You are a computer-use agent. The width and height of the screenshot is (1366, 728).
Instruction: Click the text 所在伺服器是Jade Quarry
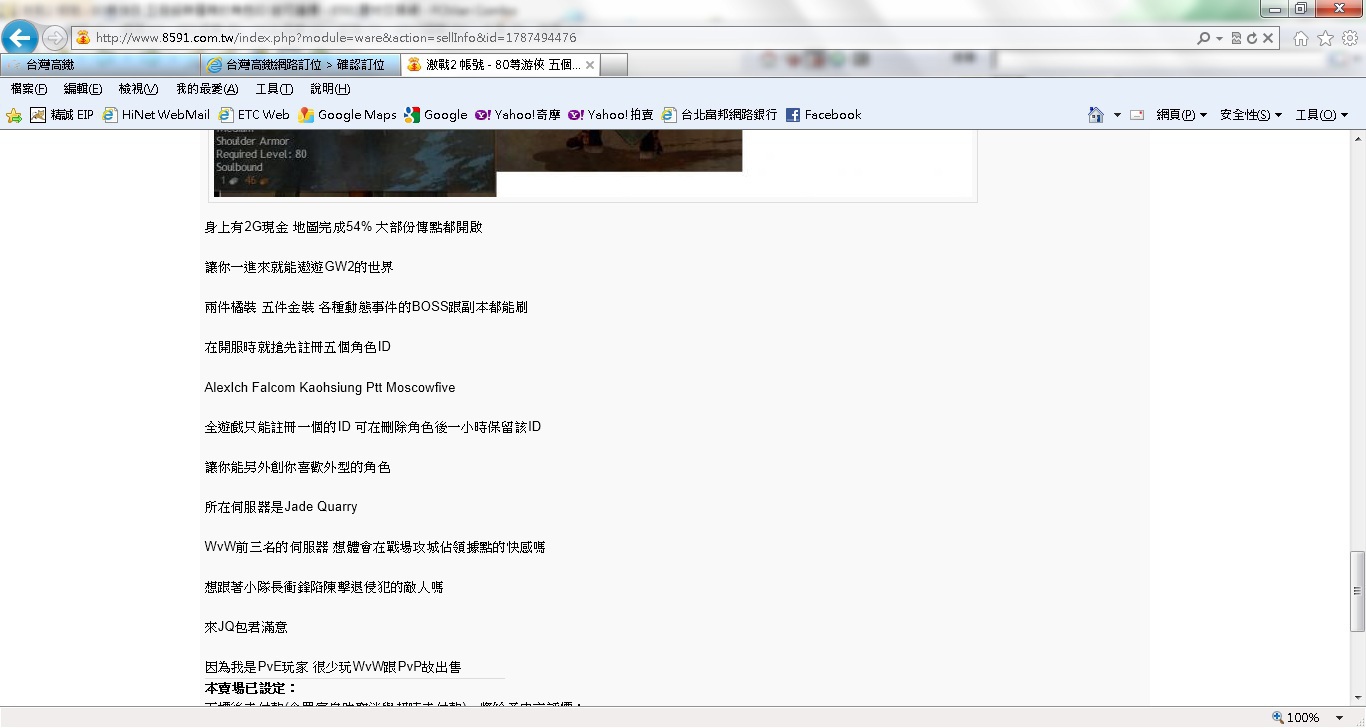tap(281, 507)
